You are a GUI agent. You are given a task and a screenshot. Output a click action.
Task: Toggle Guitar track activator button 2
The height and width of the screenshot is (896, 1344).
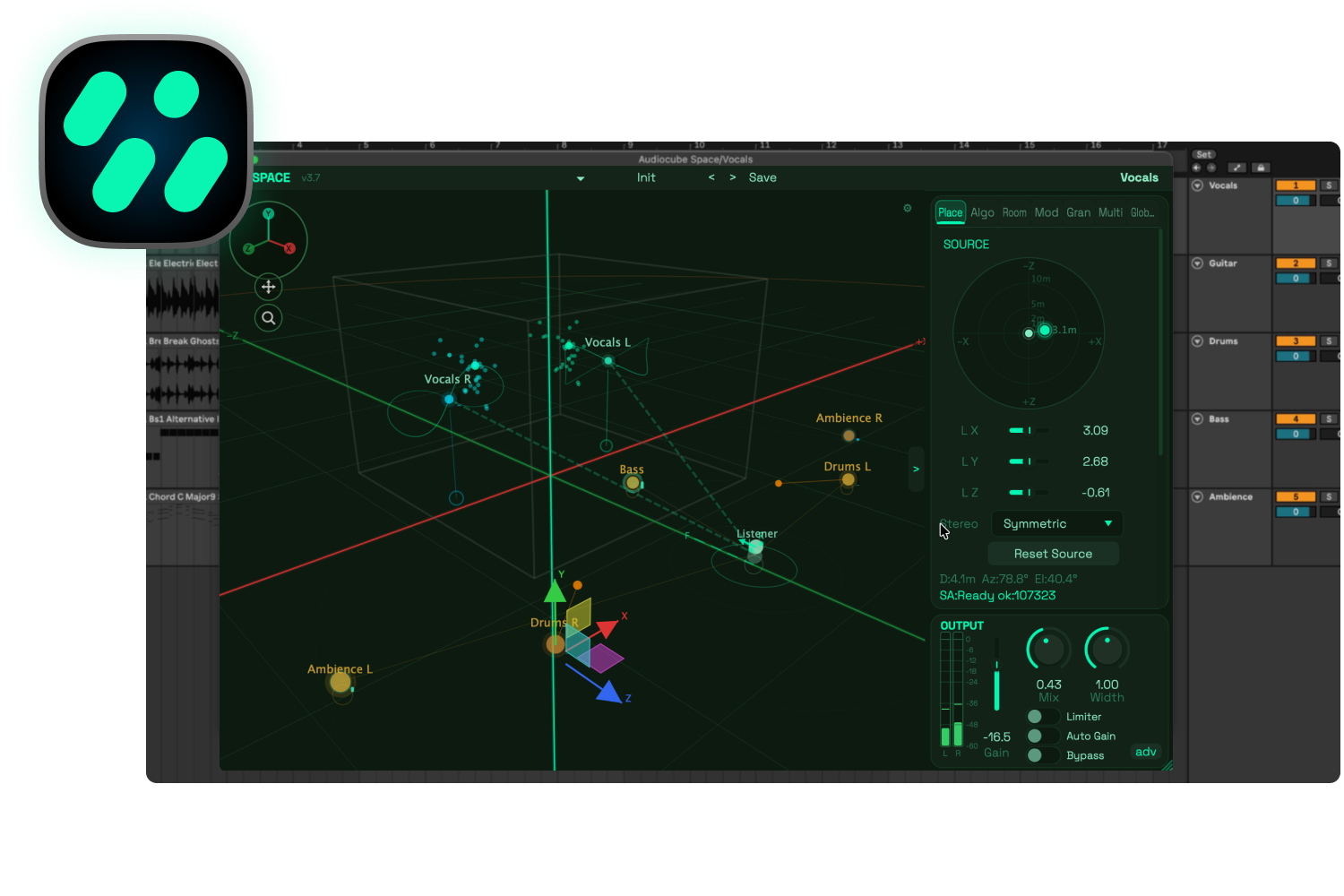point(1296,263)
